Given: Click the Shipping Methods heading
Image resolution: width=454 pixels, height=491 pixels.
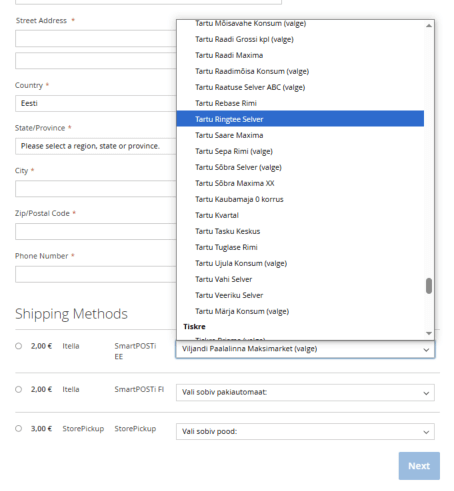Looking at the screenshot, I should coord(71,314).
